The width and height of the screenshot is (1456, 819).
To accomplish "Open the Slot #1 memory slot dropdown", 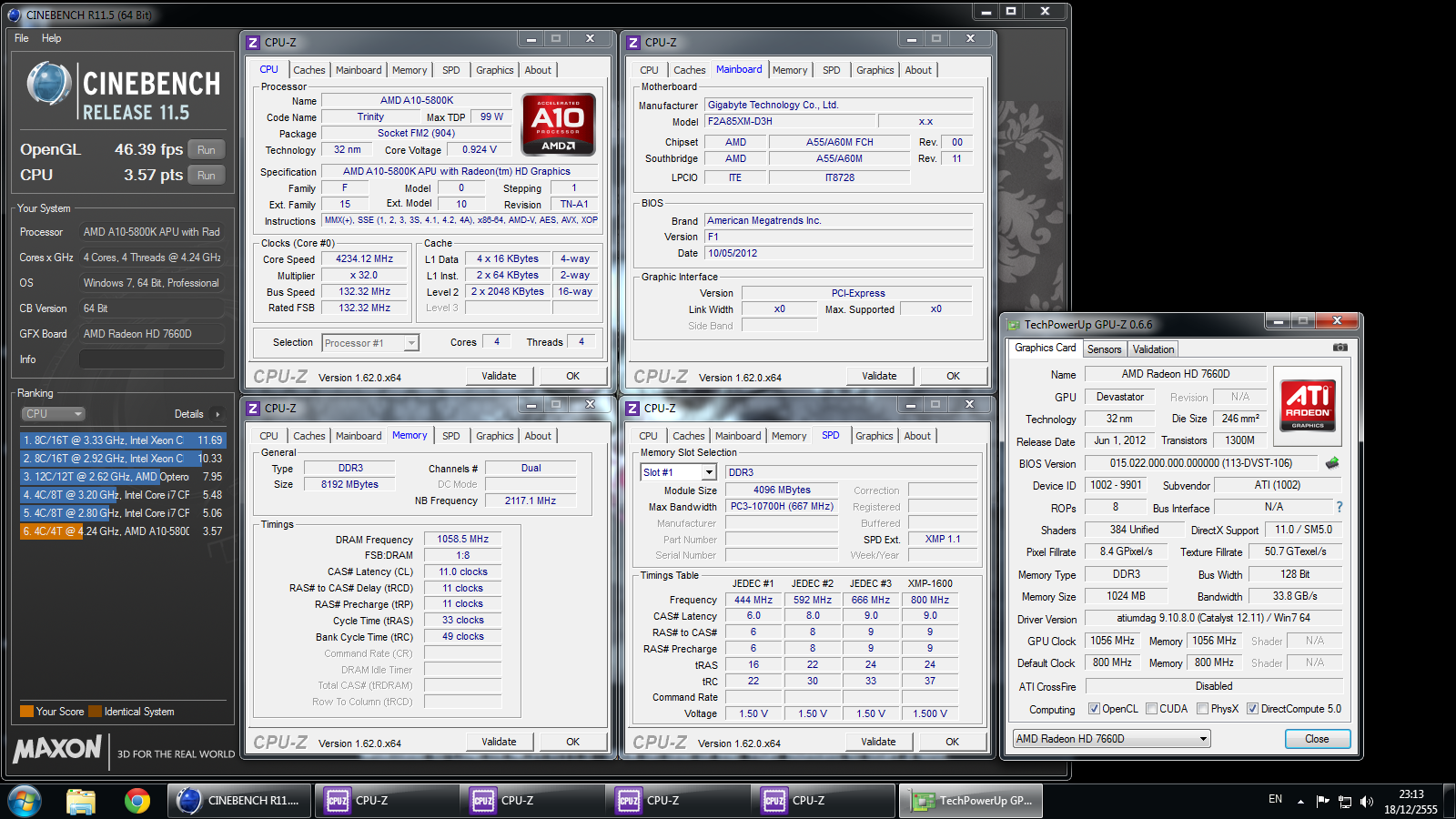I will click(x=679, y=472).
